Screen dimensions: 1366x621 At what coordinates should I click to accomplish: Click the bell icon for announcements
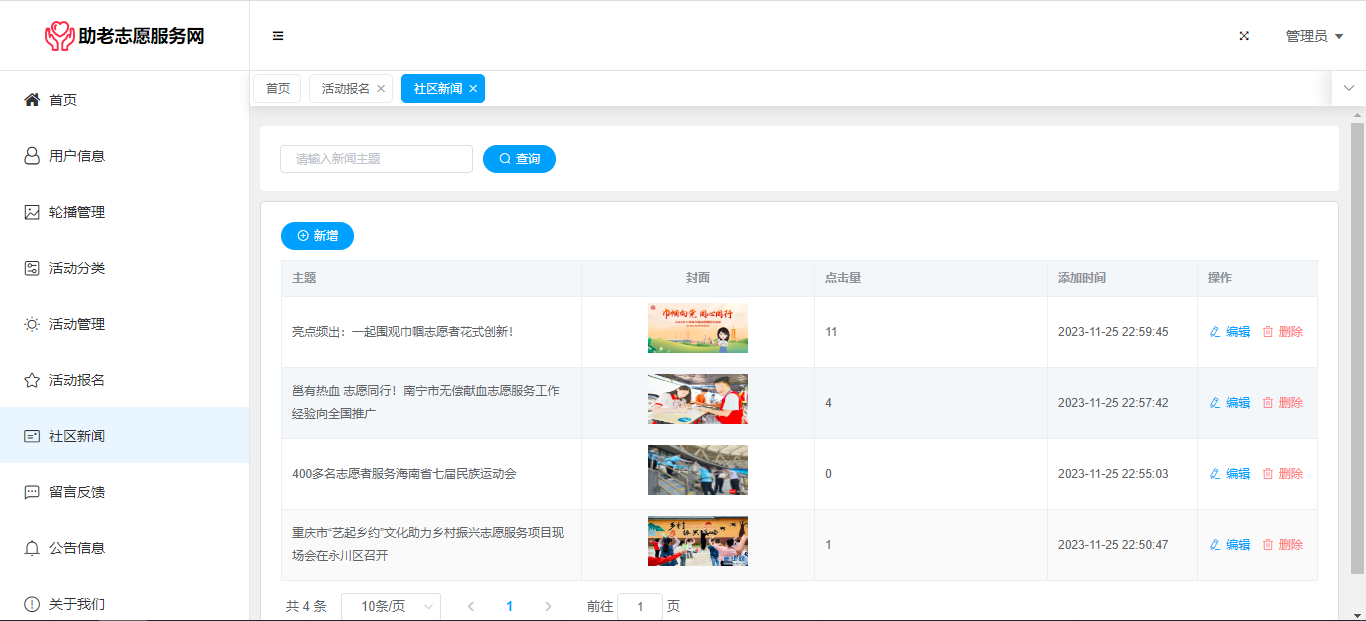pos(32,548)
